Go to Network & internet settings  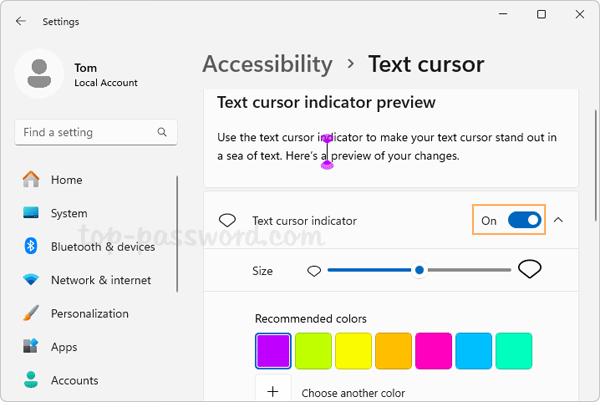[x=100, y=280]
